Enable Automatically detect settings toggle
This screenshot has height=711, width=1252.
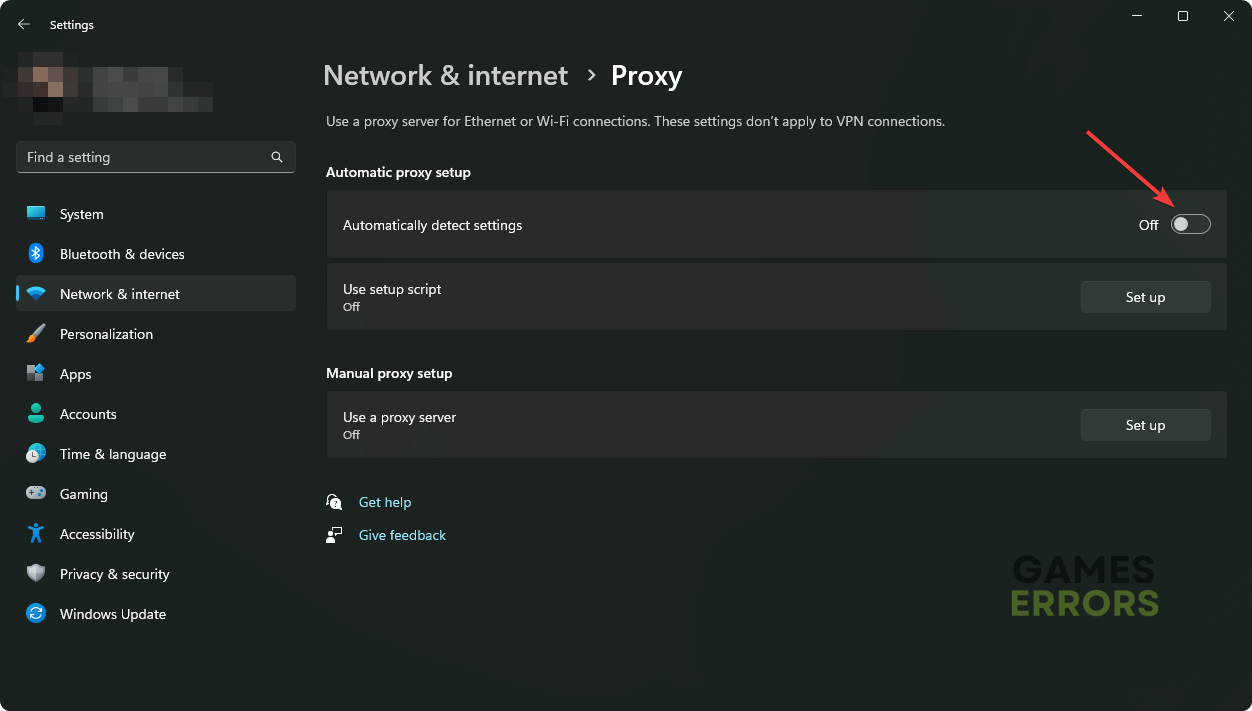click(x=1190, y=225)
